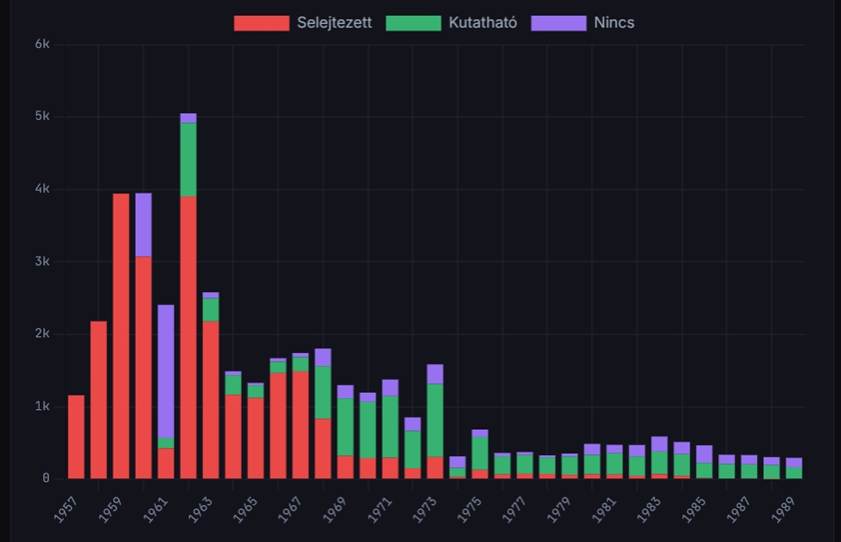The width and height of the screenshot is (841, 542).
Task: Click the purple segment of the 1989 bar
Action: [794, 463]
